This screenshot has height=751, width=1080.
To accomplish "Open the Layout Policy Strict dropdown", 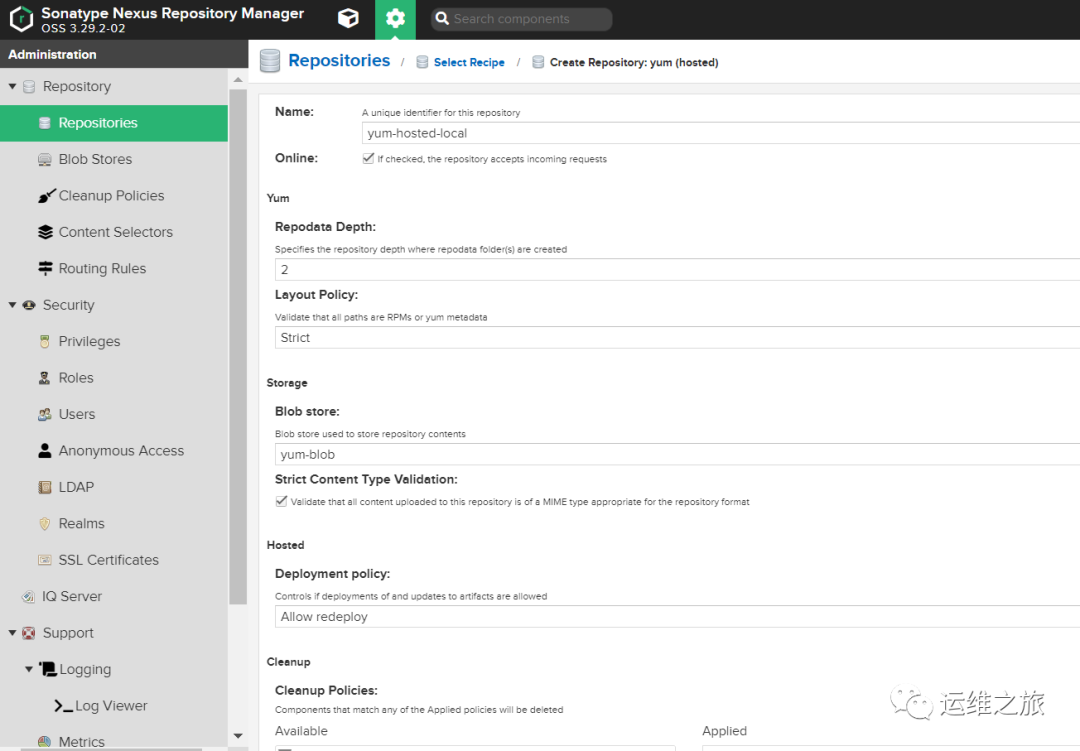I will point(677,338).
